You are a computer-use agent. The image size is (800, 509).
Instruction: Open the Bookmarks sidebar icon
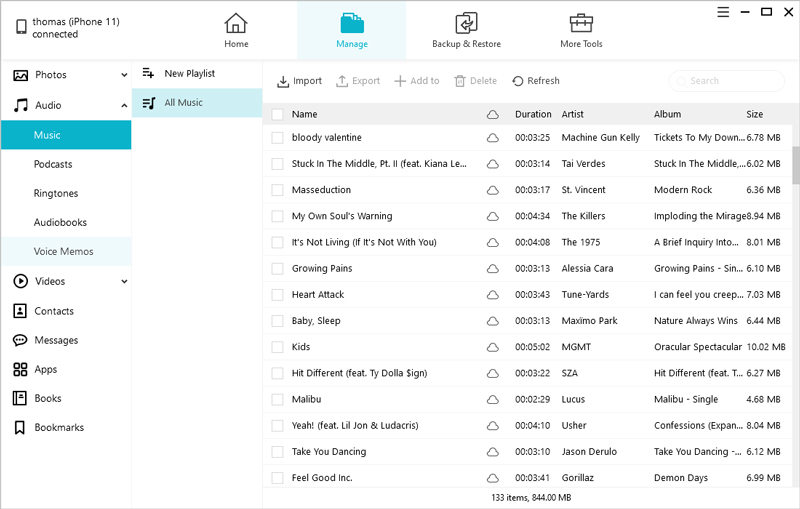click(20, 428)
